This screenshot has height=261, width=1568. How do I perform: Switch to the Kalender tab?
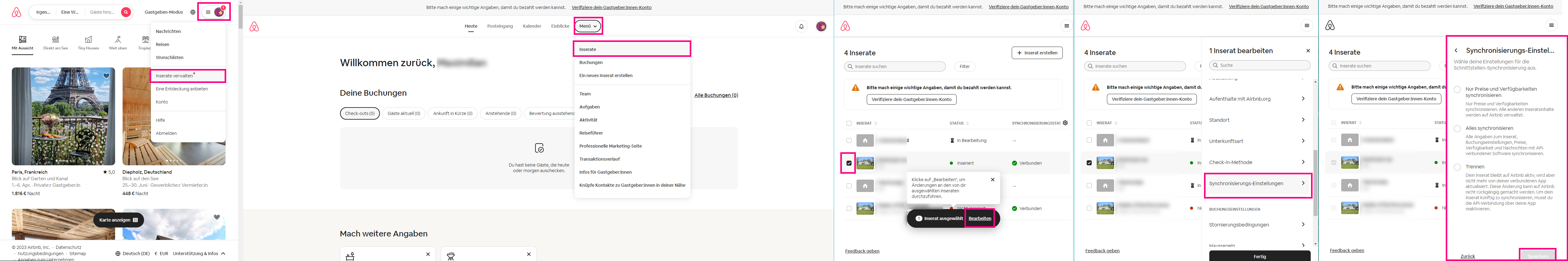[532, 26]
